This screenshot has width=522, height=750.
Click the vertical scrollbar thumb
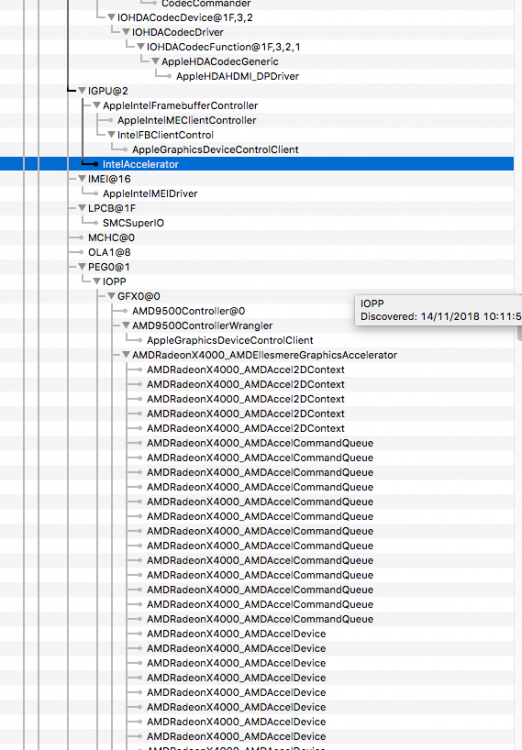(x=519, y=334)
